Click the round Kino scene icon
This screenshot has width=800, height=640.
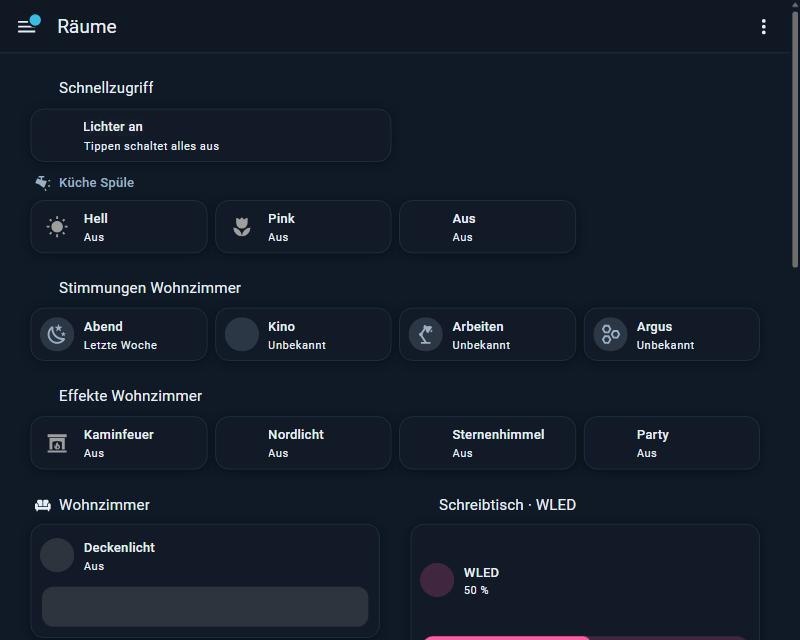[242, 335]
